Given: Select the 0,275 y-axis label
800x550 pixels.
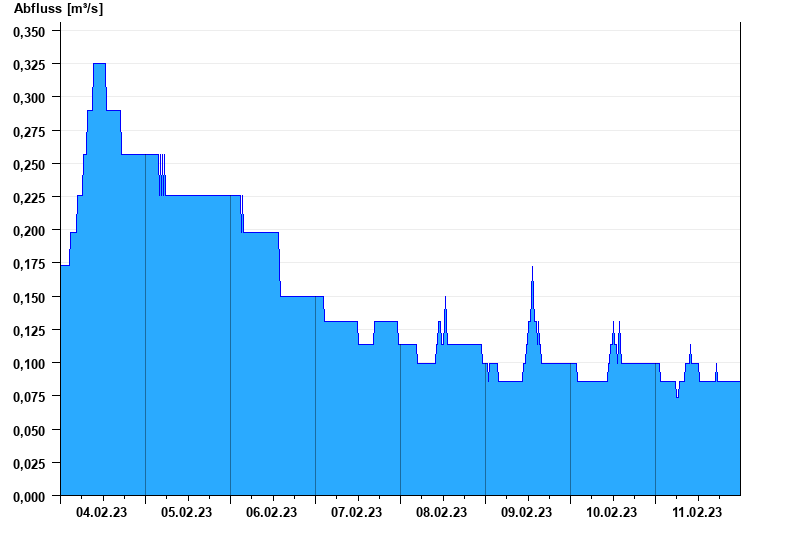Looking at the screenshot, I should [x=29, y=132].
